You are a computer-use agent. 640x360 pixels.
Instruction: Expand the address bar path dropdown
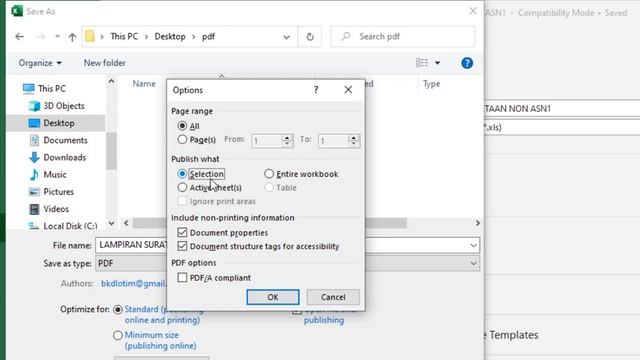coord(287,37)
